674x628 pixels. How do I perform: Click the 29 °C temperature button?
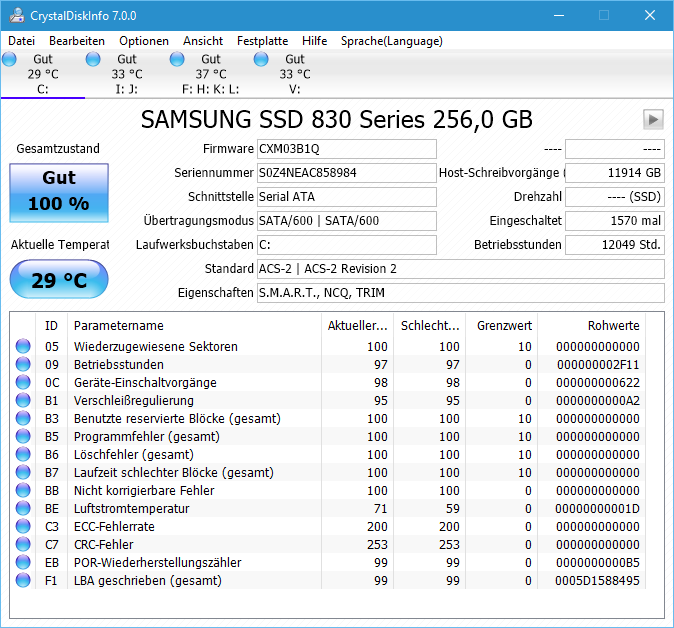tap(59, 280)
